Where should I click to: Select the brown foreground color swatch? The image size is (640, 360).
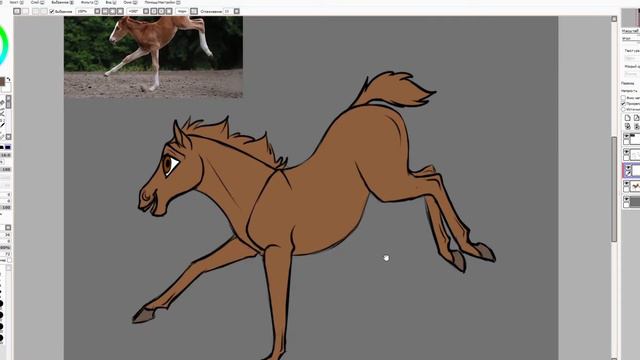pos(2,82)
